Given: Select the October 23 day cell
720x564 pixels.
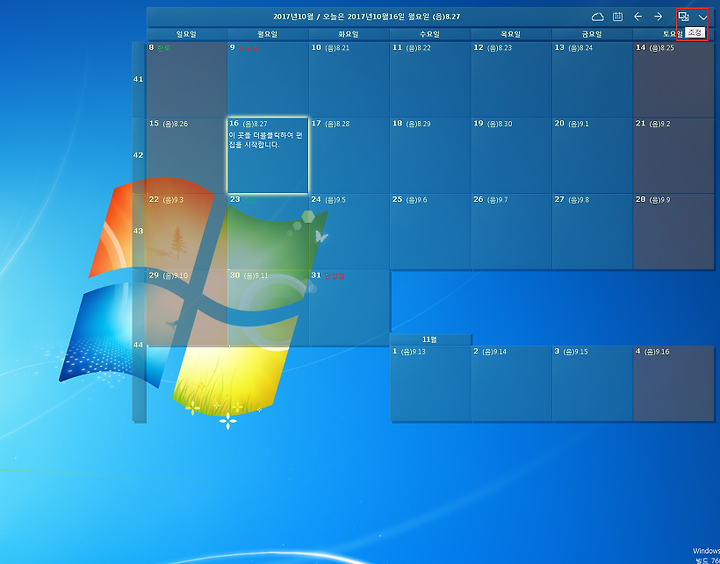Looking at the screenshot, I should [268, 231].
